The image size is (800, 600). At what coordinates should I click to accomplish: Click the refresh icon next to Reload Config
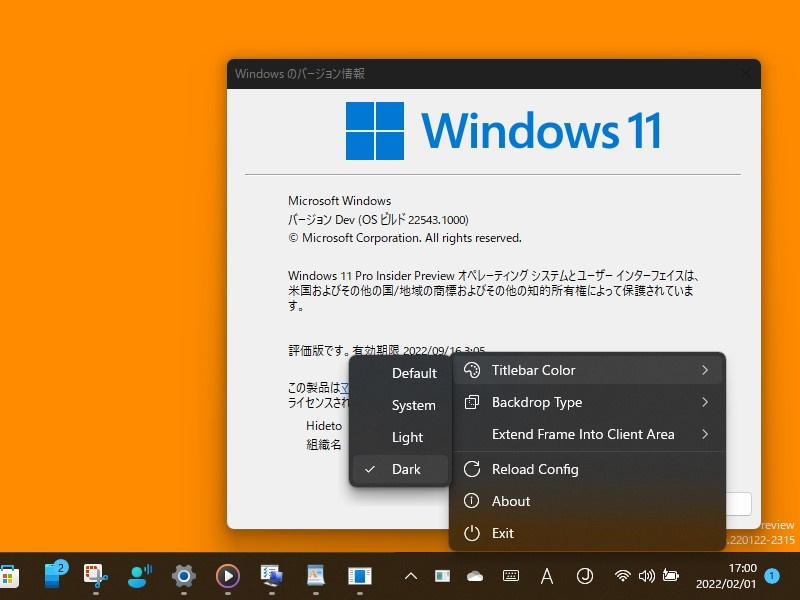[x=473, y=469]
